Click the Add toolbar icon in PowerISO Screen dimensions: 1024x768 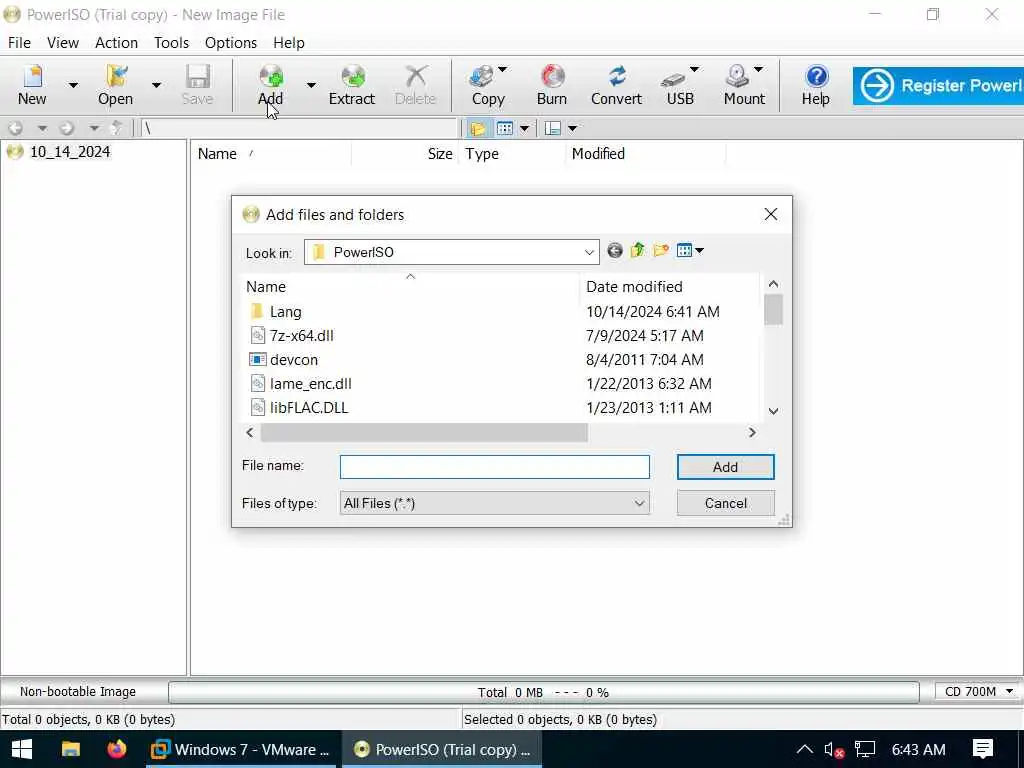coord(270,85)
